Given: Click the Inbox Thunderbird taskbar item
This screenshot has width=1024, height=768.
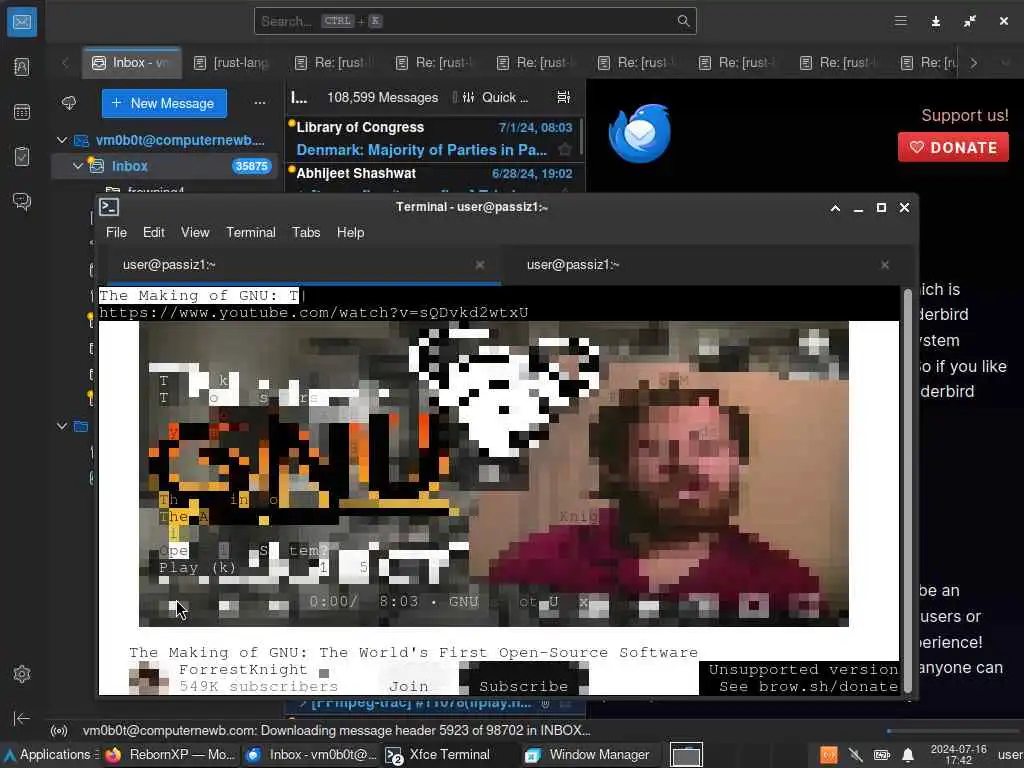Looking at the screenshot, I should pos(311,755).
